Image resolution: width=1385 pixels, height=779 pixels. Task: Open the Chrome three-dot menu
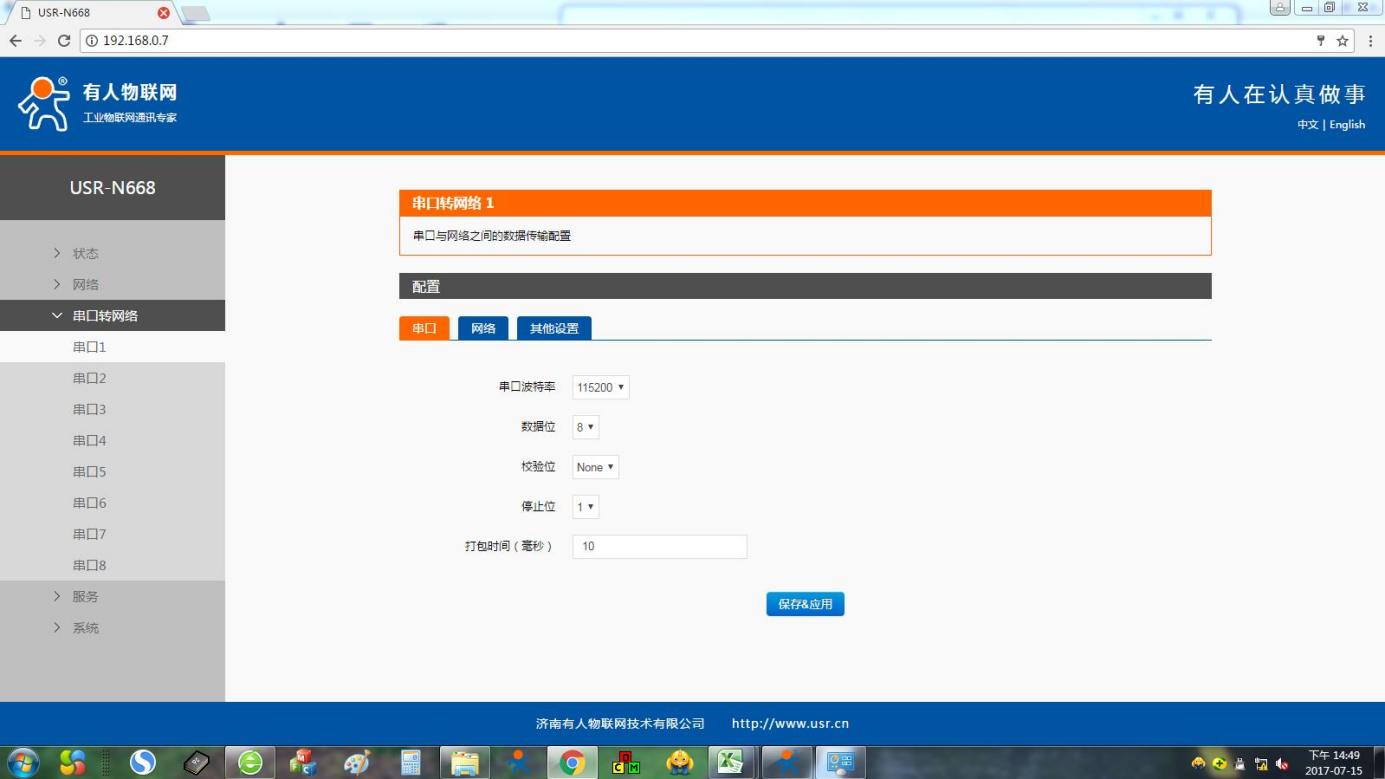(1370, 41)
